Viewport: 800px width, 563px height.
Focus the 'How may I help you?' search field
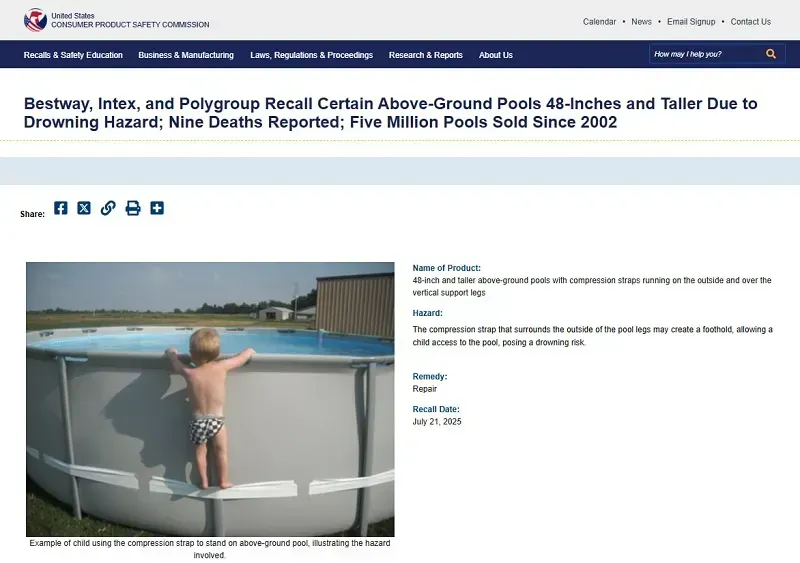[x=707, y=54]
